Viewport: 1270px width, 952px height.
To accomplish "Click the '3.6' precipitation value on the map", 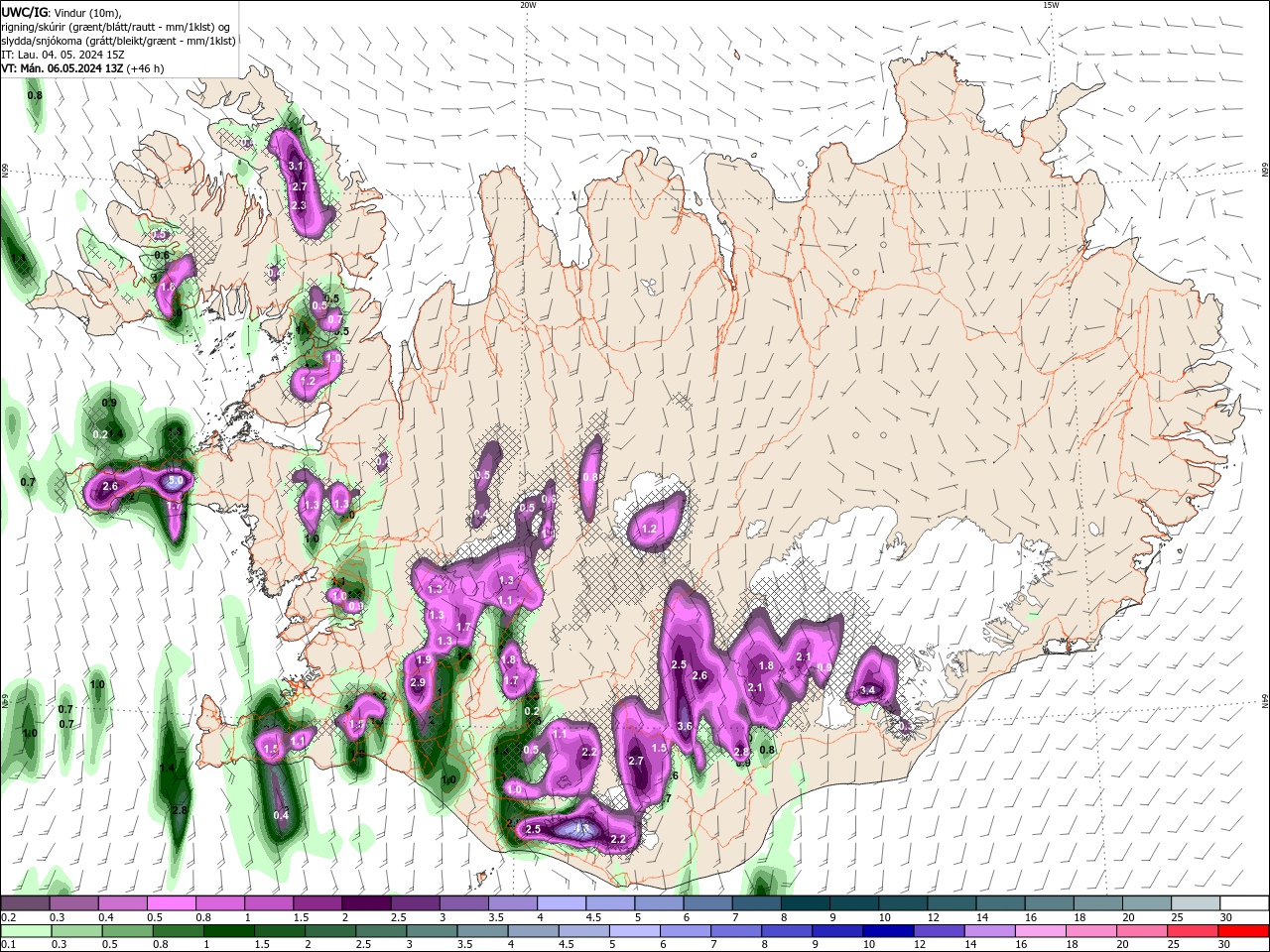I will [x=685, y=726].
